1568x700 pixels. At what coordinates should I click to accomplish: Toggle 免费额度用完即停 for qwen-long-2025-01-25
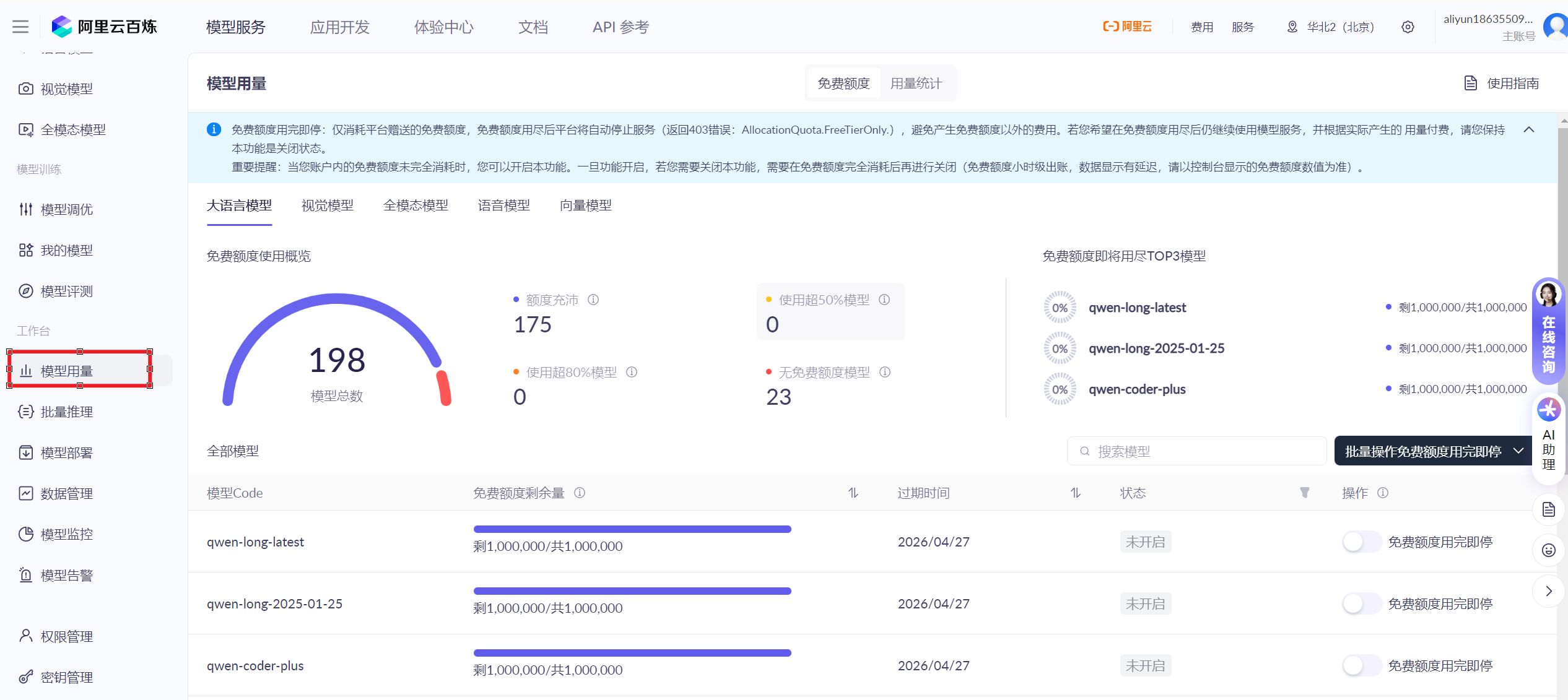pos(1361,604)
